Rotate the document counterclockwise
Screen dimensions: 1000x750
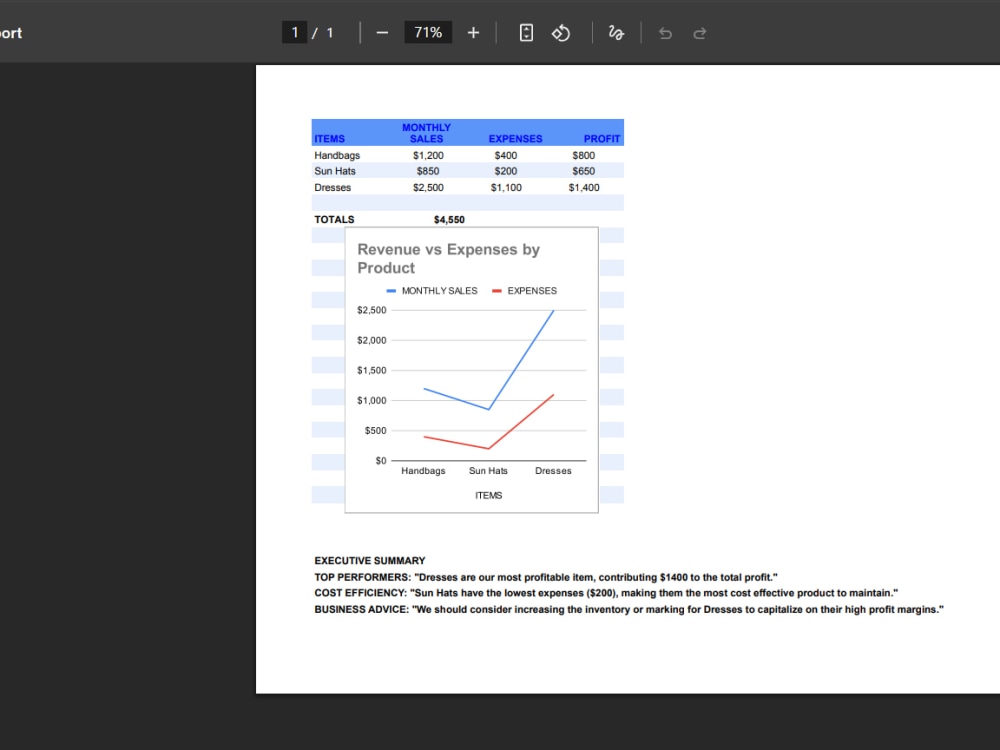pyautogui.click(x=561, y=33)
